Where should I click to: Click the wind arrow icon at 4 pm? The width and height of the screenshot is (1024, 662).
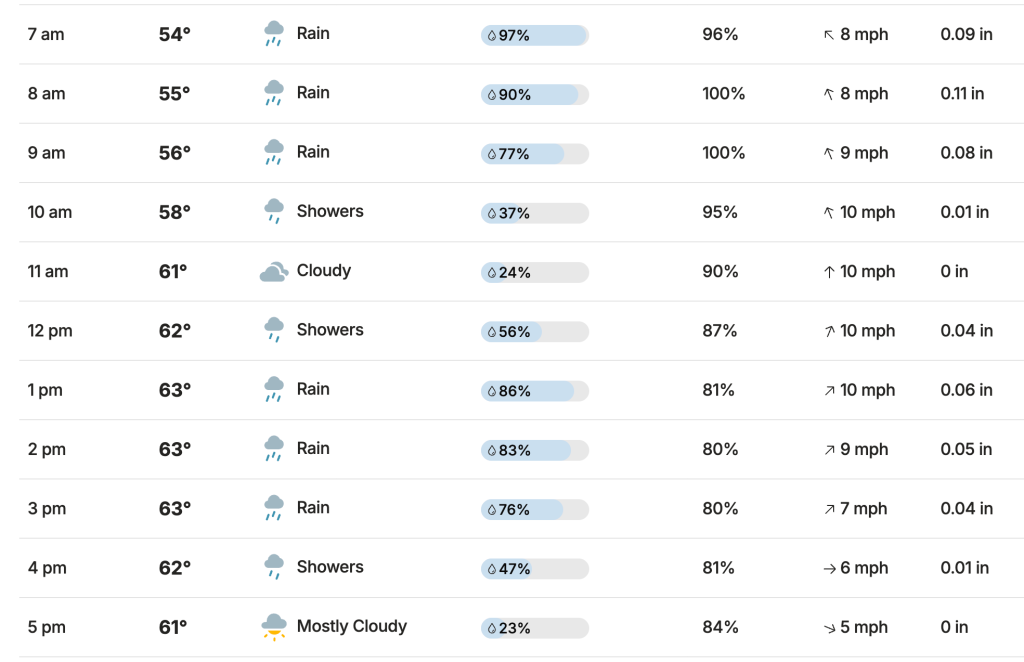829,568
